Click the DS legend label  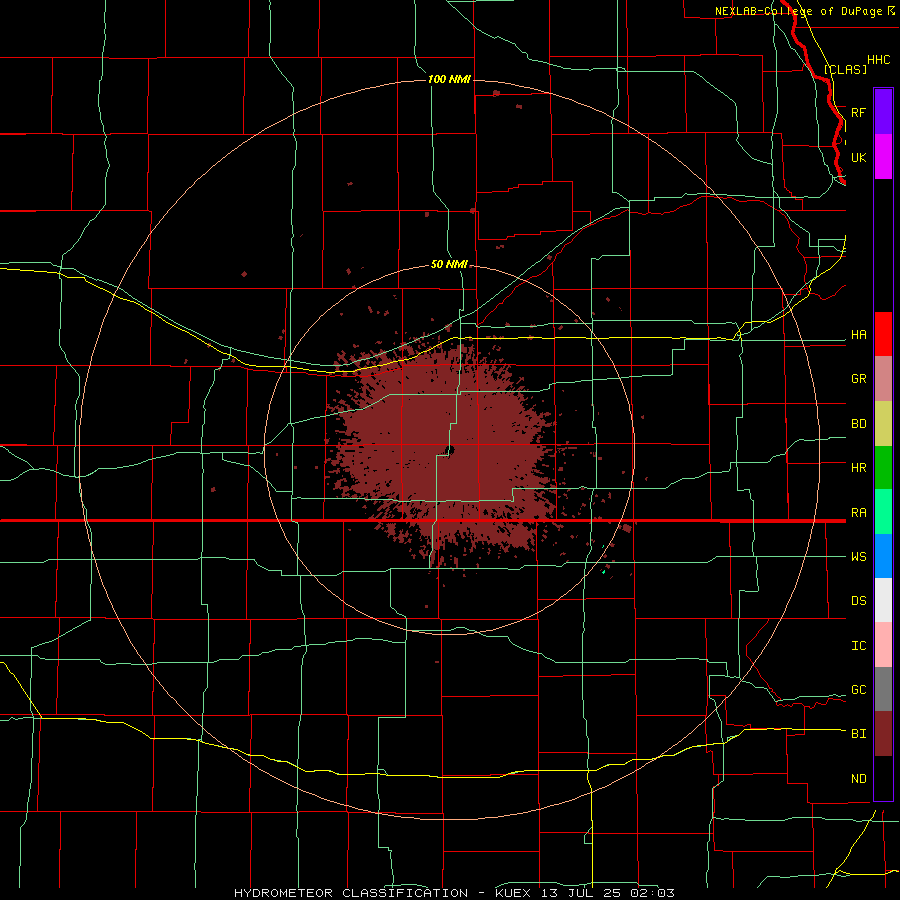click(x=859, y=600)
